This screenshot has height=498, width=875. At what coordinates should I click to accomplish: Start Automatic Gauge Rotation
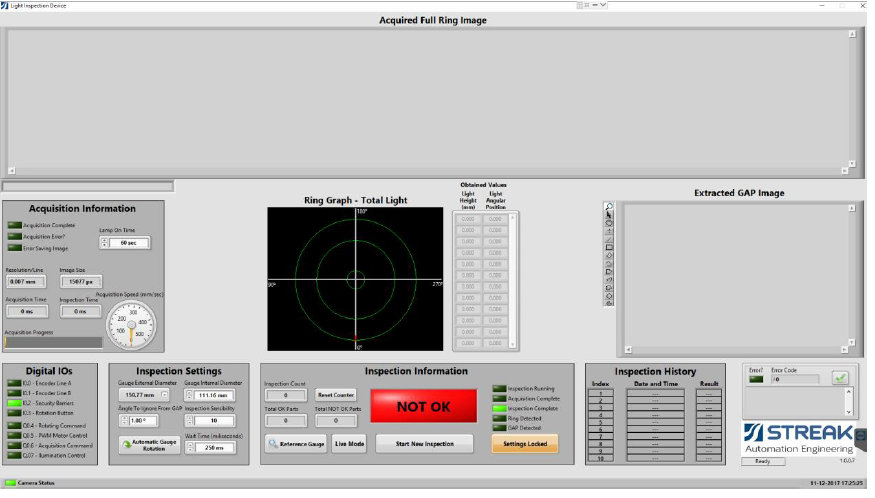pyautogui.click(x=147, y=447)
